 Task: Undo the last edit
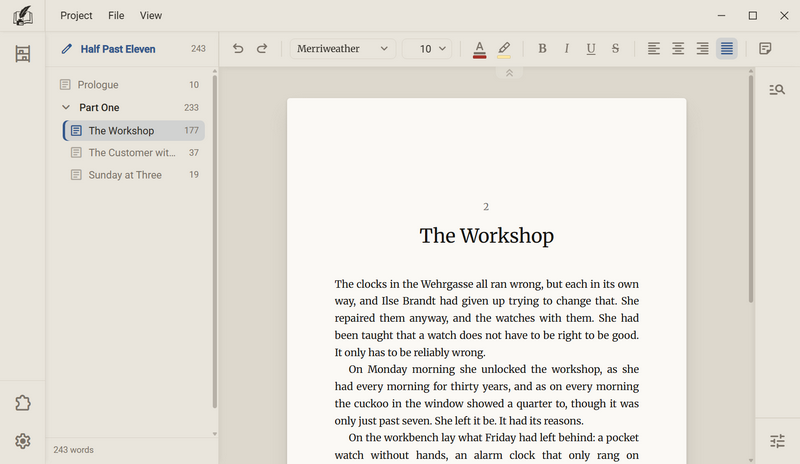[x=238, y=48]
